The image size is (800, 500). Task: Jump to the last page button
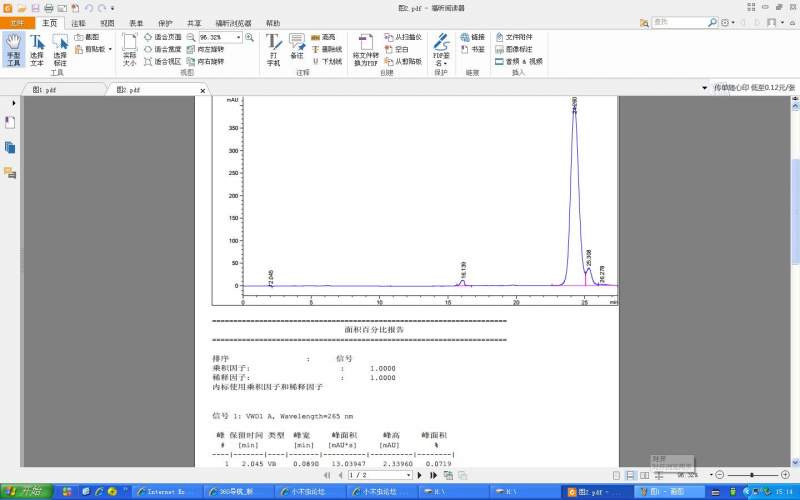(433, 475)
